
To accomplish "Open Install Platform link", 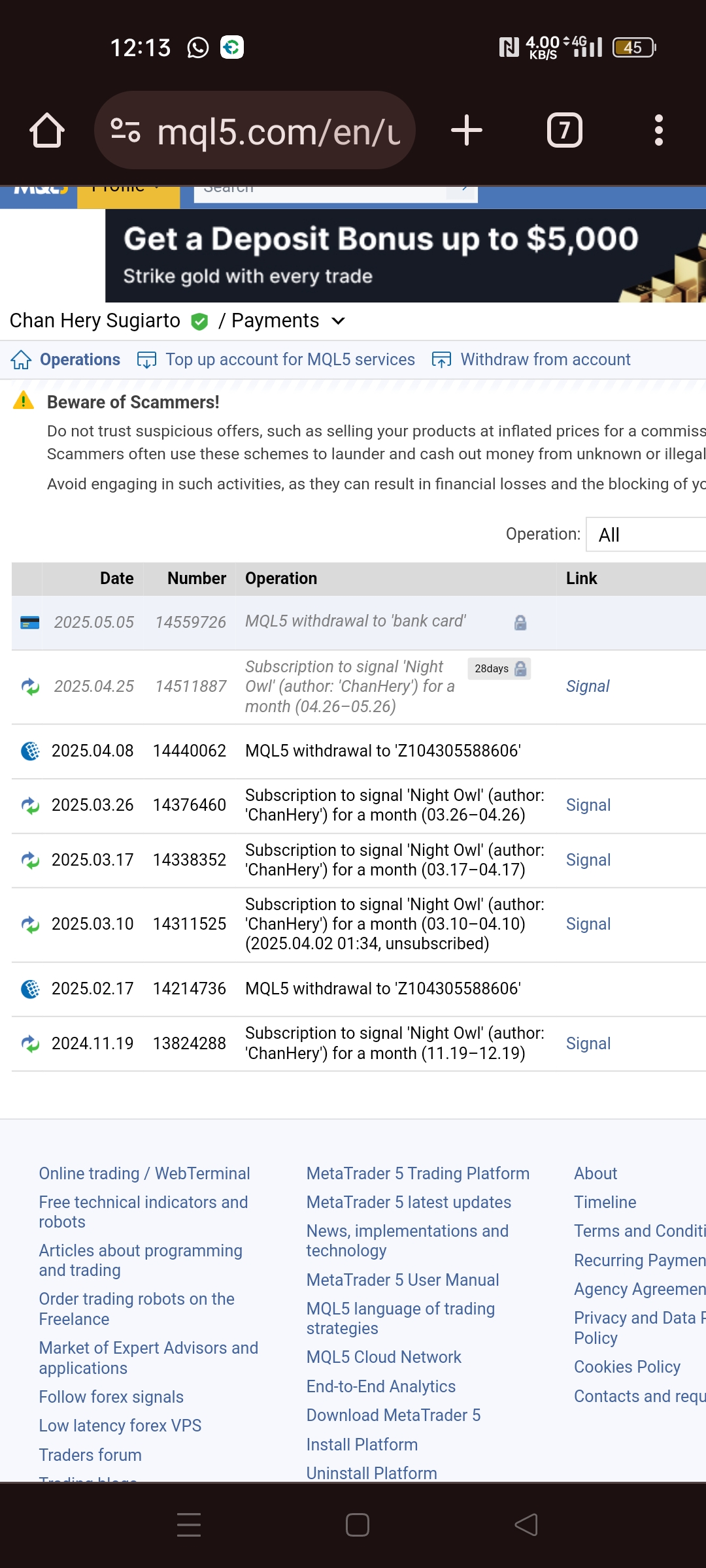I will (362, 1445).
